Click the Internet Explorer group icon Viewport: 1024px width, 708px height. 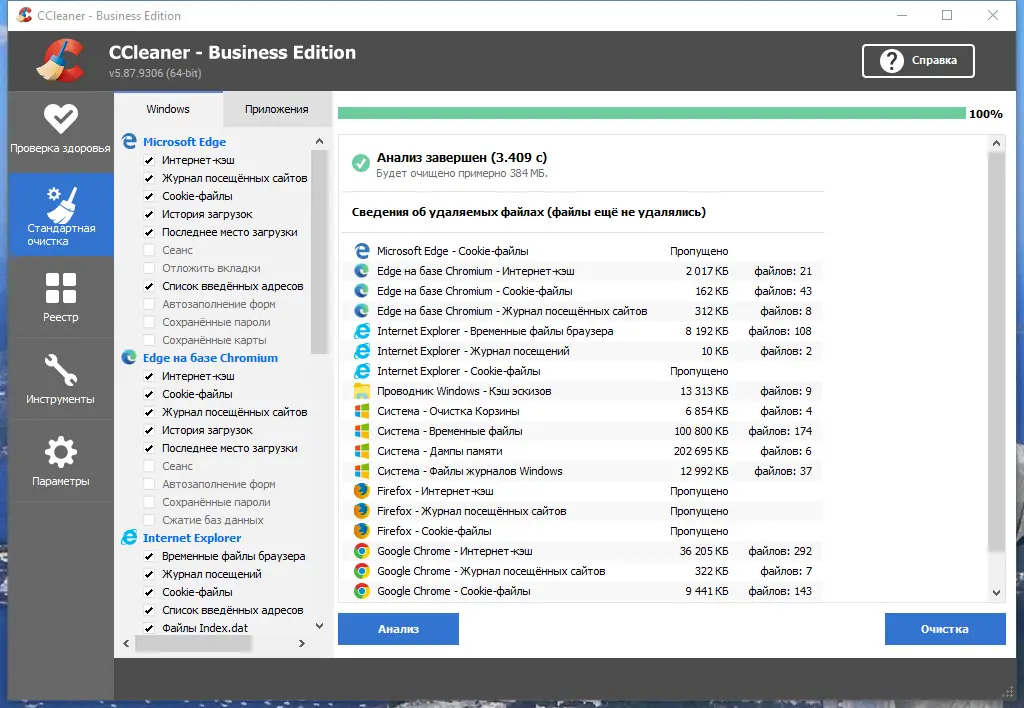click(129, 538)
